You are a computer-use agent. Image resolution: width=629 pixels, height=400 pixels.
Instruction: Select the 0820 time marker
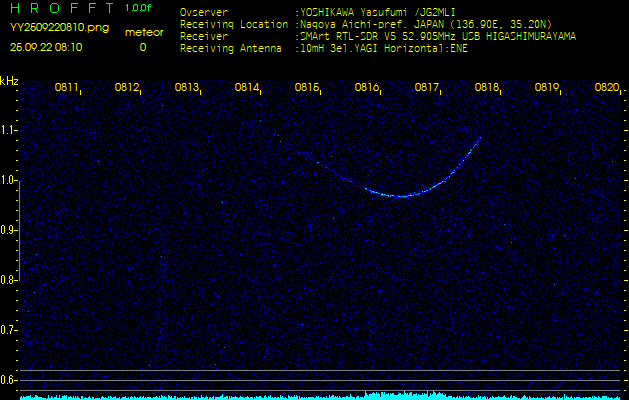pos(606,88)
